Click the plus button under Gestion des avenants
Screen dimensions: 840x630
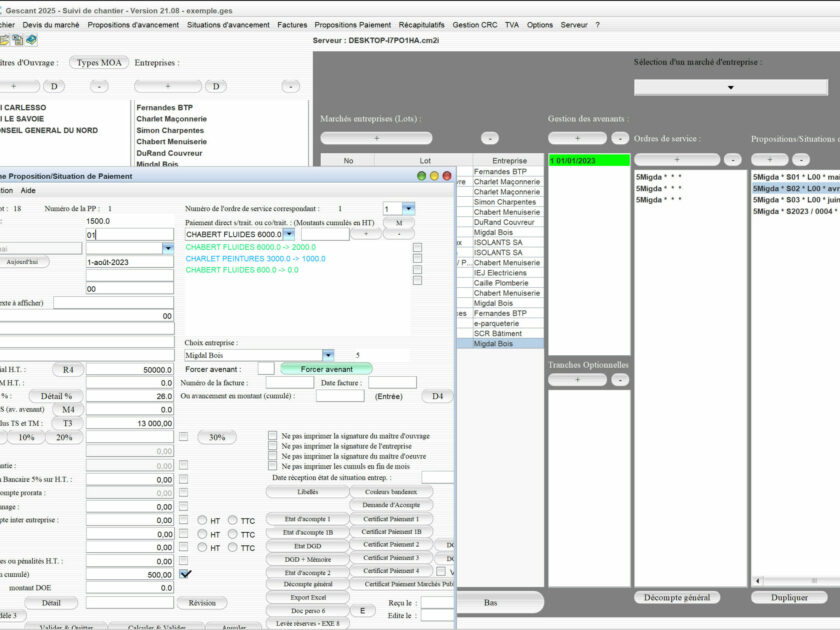pos(577,138)
